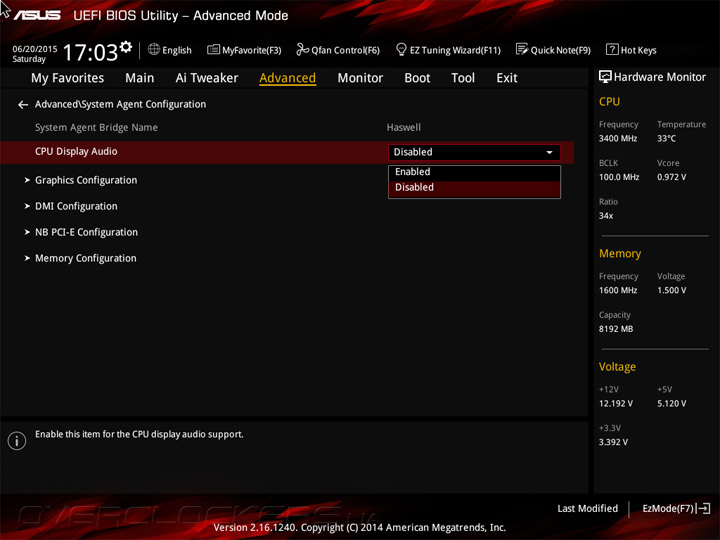720x540 pixels.
Task: Switch to Main tab
Action: 140,78
